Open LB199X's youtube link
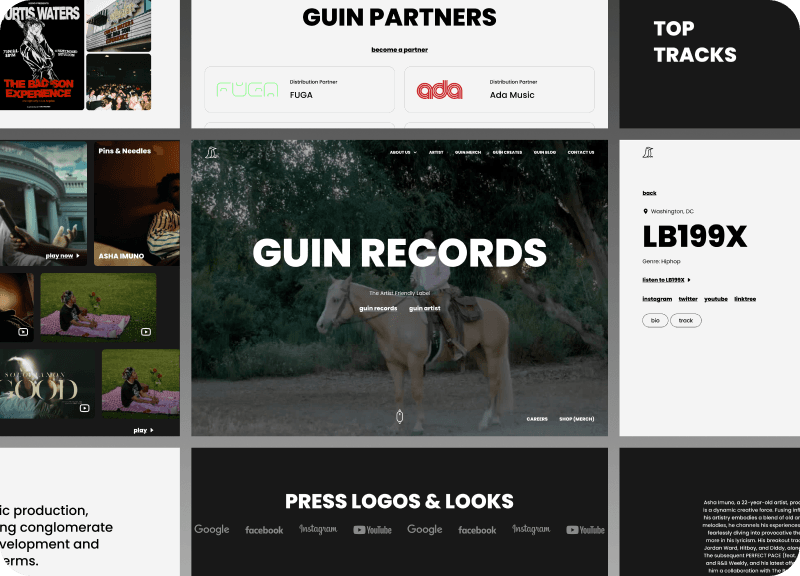The height and width of the screenshot is (576, 800). (x=716, y=299)
